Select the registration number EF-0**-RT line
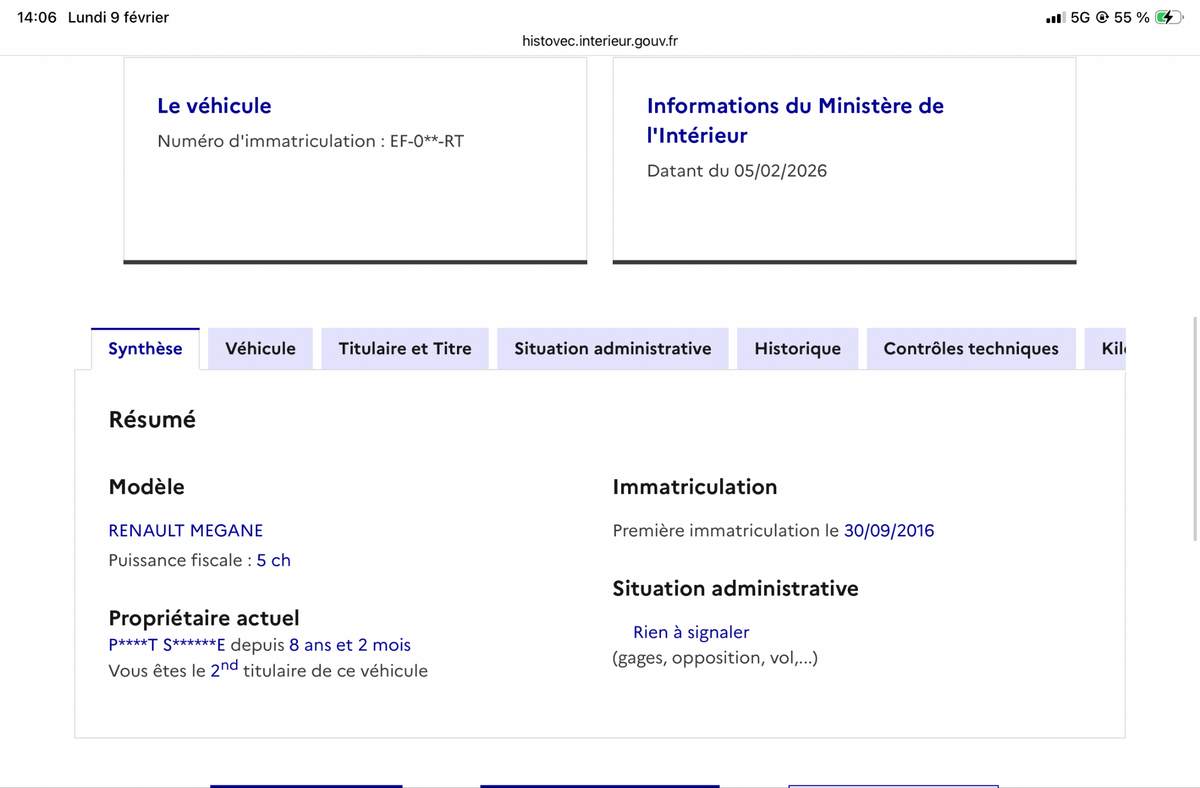 click(310, 141)
